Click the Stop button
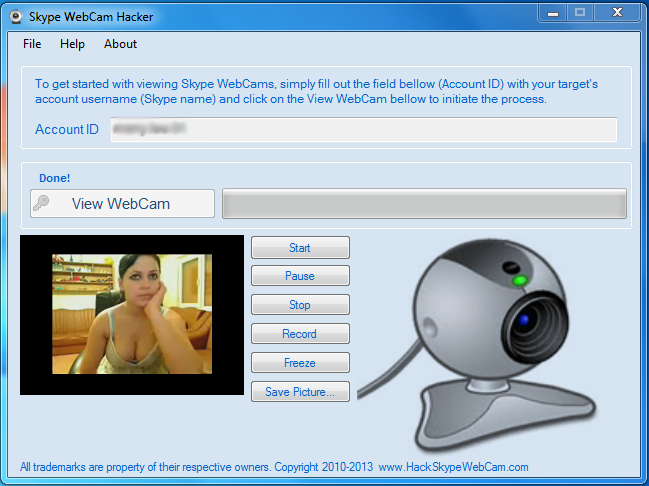This screenshot has height=486, width=649. 300,305
